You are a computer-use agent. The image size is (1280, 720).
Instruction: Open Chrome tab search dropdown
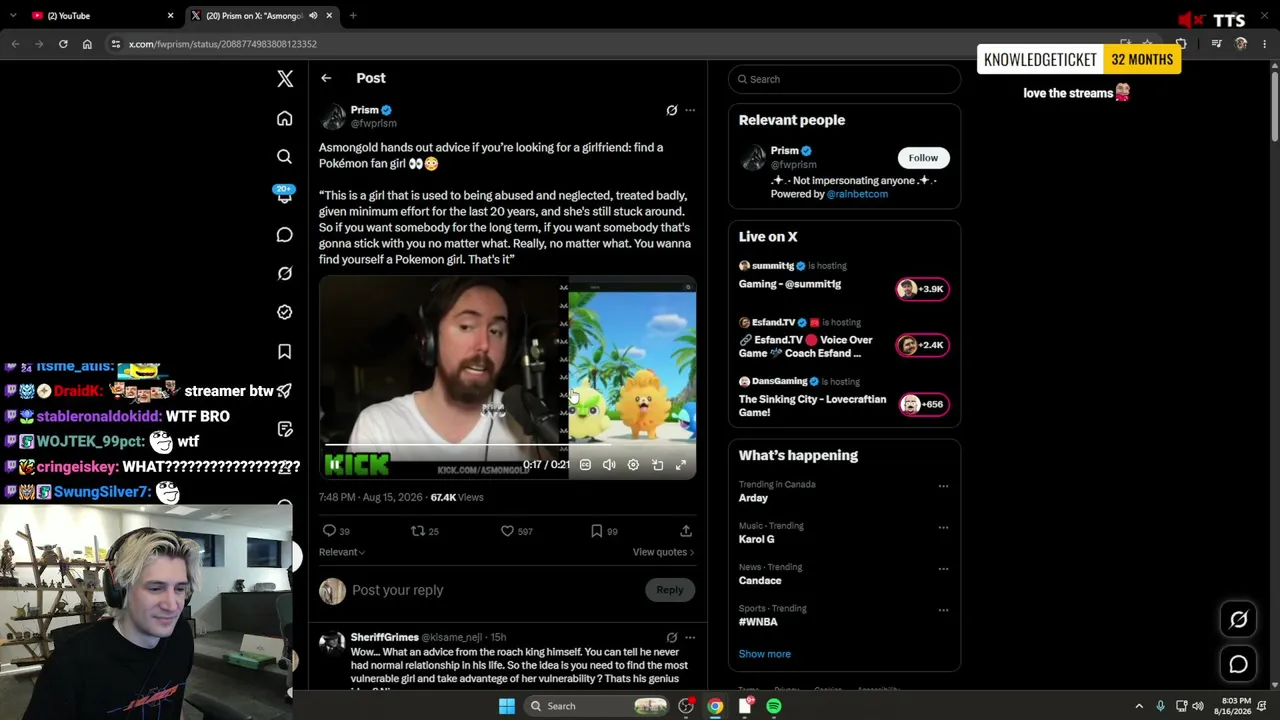[x=13, y=15]
